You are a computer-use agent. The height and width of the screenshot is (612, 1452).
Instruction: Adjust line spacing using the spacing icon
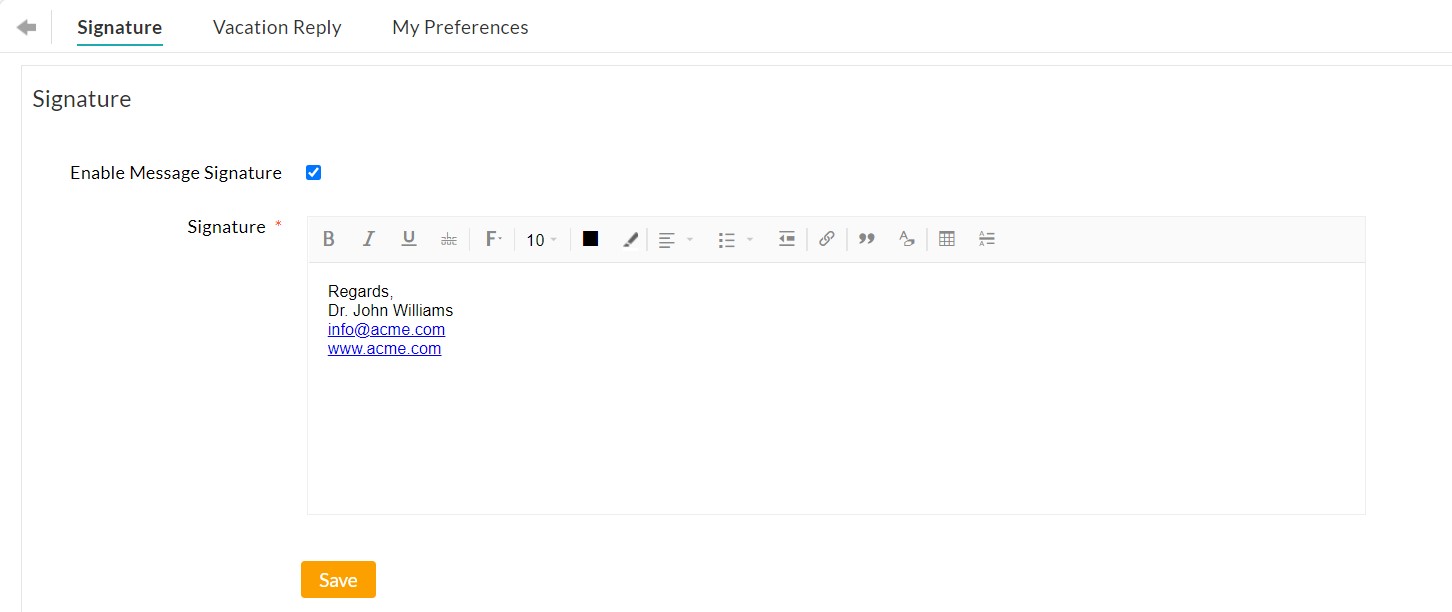pos(986,239)
